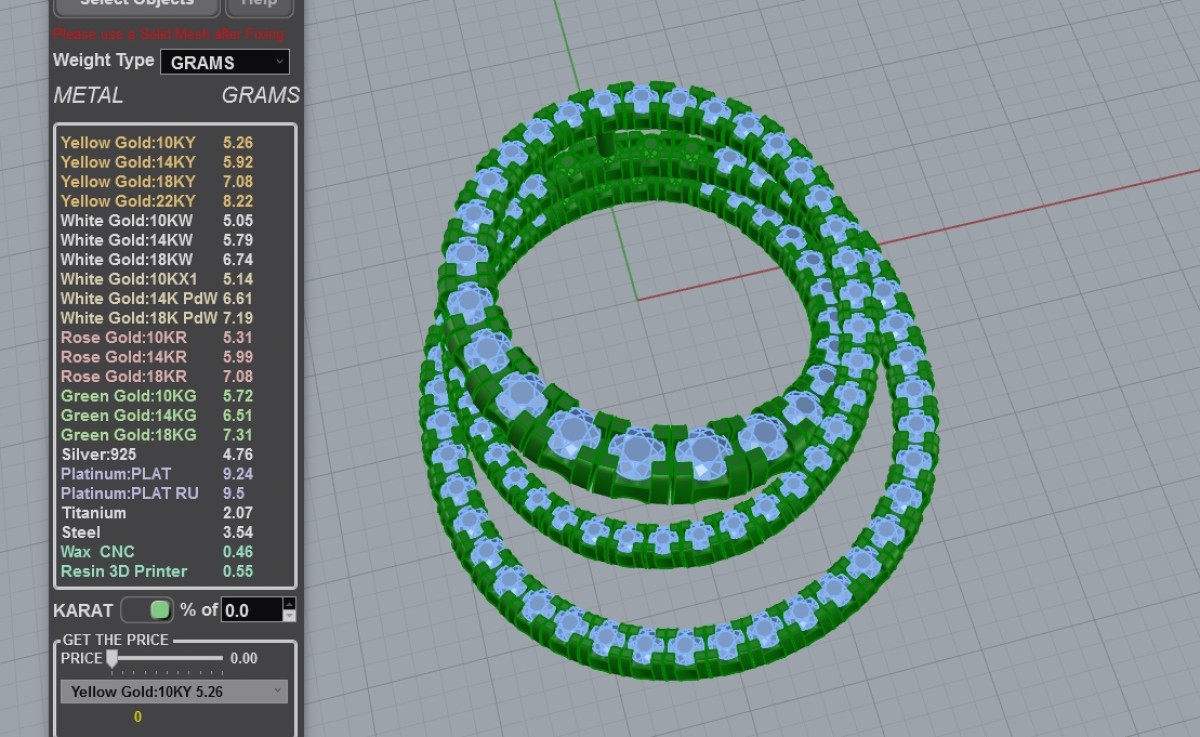Decrease the % of value with down arrow
The image size is (1200, 737).
click(x=290, y=616)
